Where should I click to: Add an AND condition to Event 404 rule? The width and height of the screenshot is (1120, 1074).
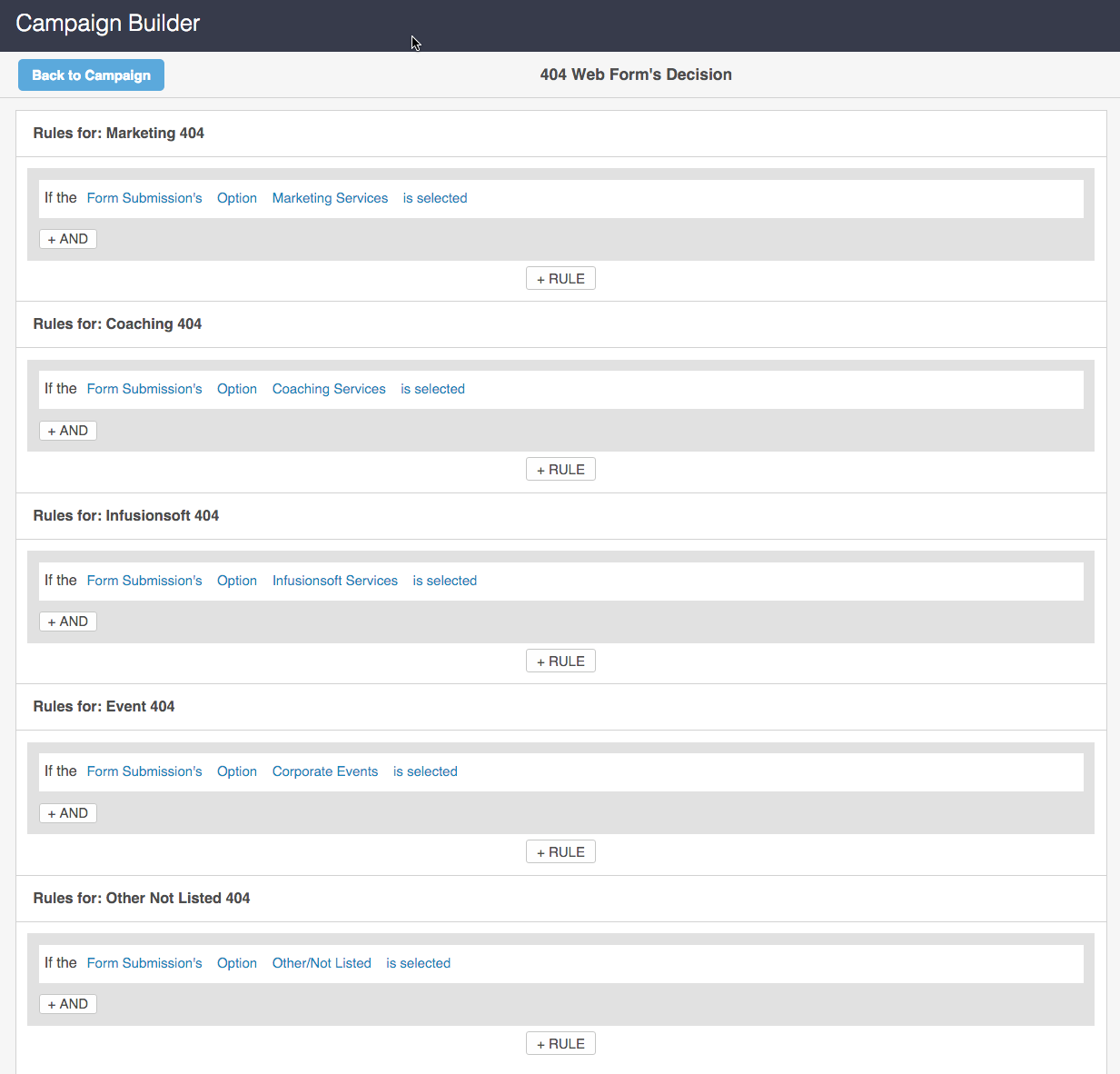pyautogui.click(x=68, y=813)
